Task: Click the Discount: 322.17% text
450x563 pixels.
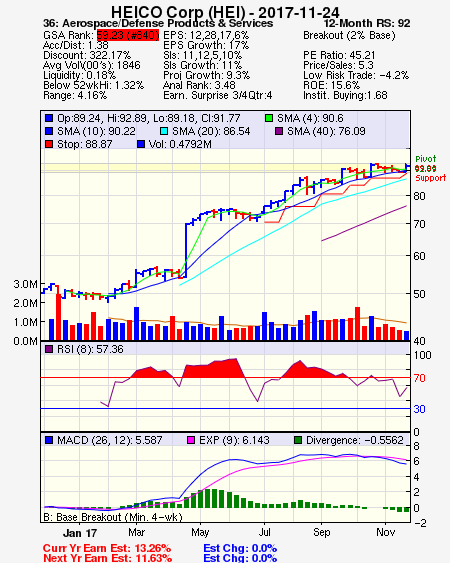Action: click(x=87, y=55)
